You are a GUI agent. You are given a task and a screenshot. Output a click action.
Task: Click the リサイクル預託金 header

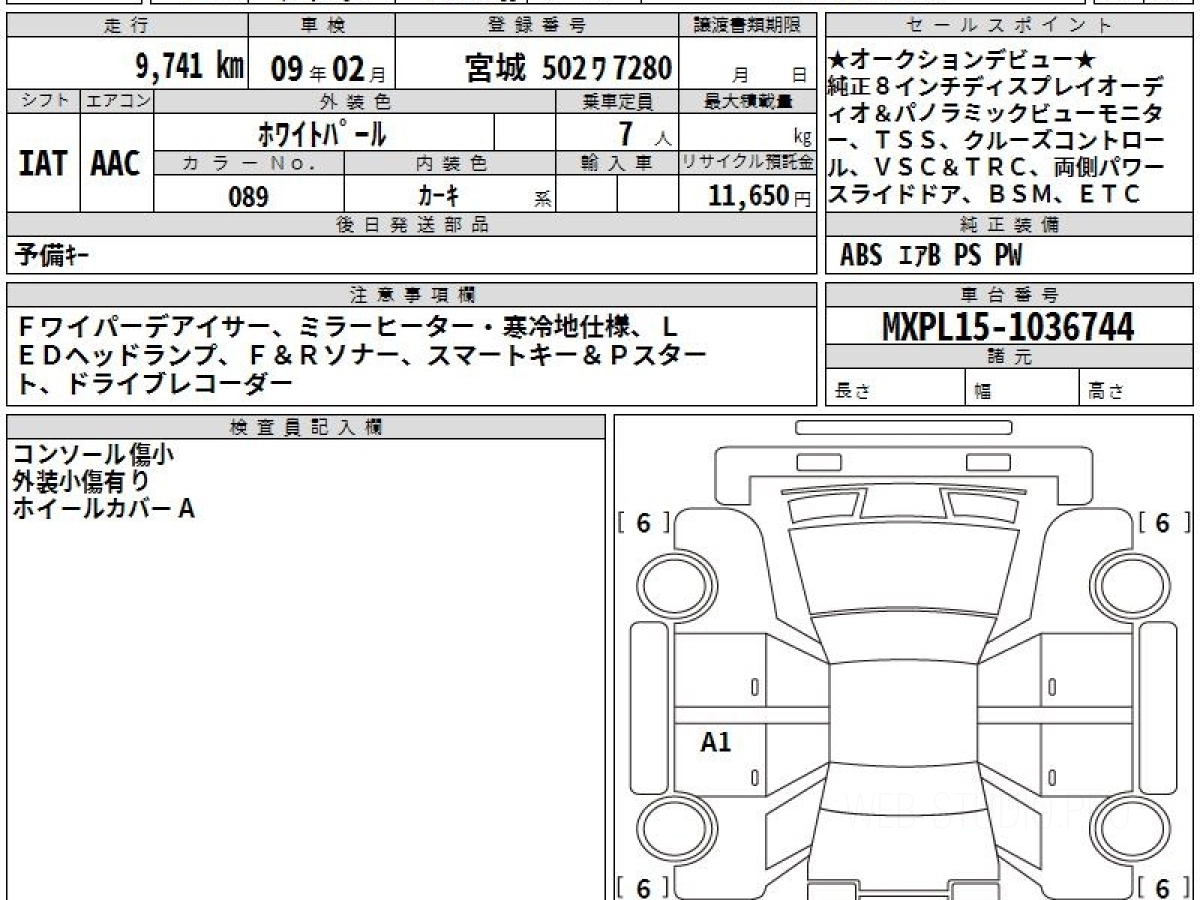coord(748,162)
